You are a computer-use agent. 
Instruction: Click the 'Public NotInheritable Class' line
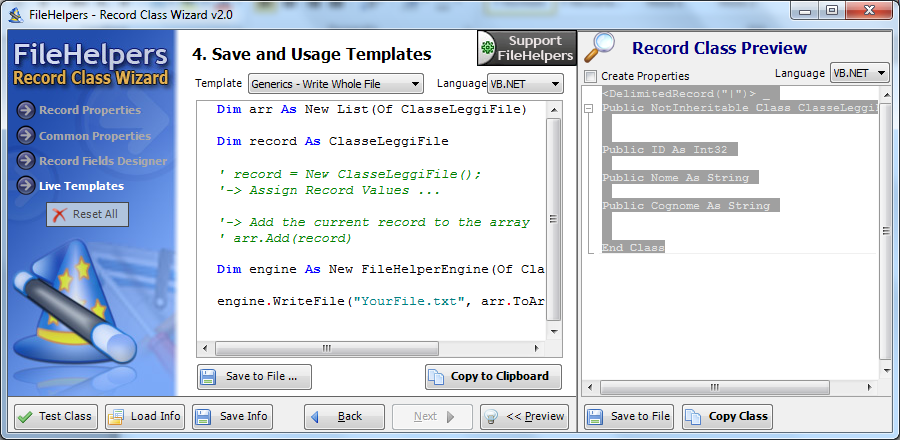click(739, 108)
